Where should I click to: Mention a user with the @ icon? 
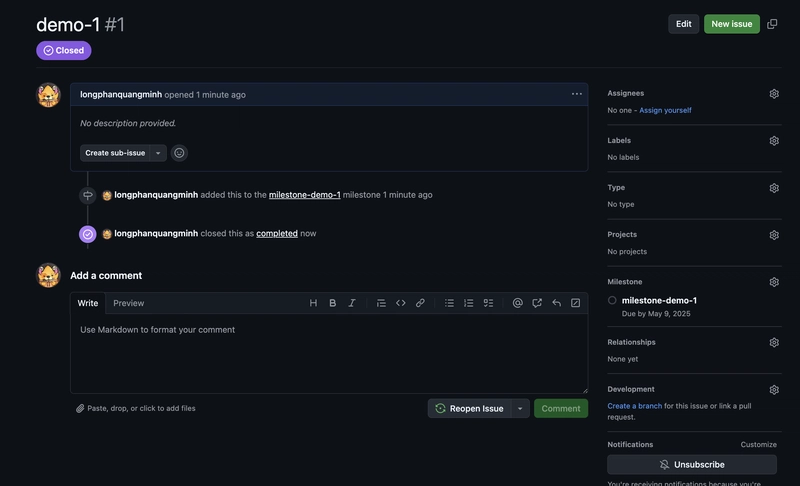(x=517, y=303)
